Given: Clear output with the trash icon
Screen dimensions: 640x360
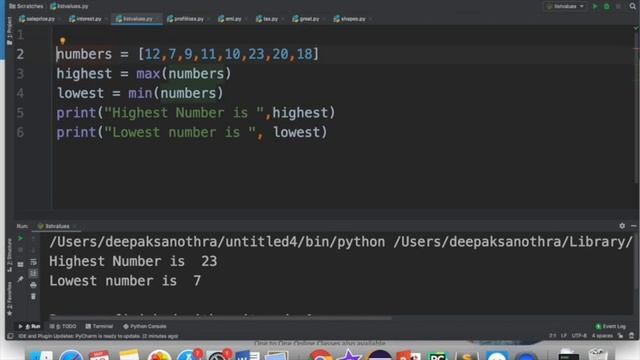Looking at the screenshot, I should 33,296.
